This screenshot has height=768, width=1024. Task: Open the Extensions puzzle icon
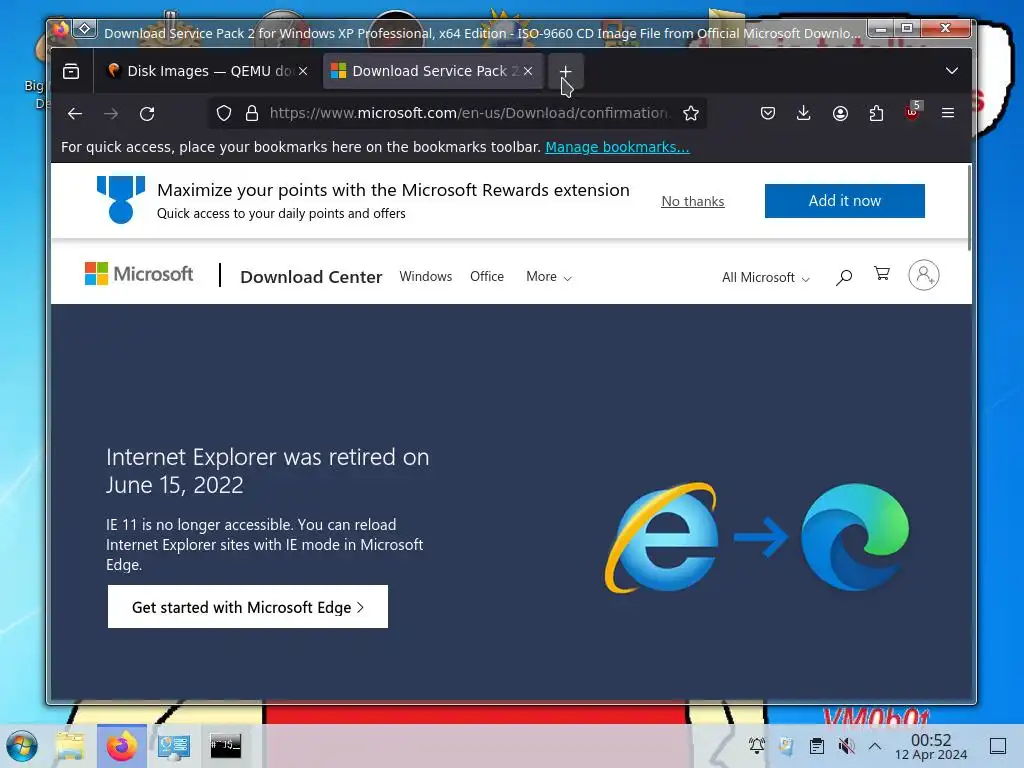point(876,114)
